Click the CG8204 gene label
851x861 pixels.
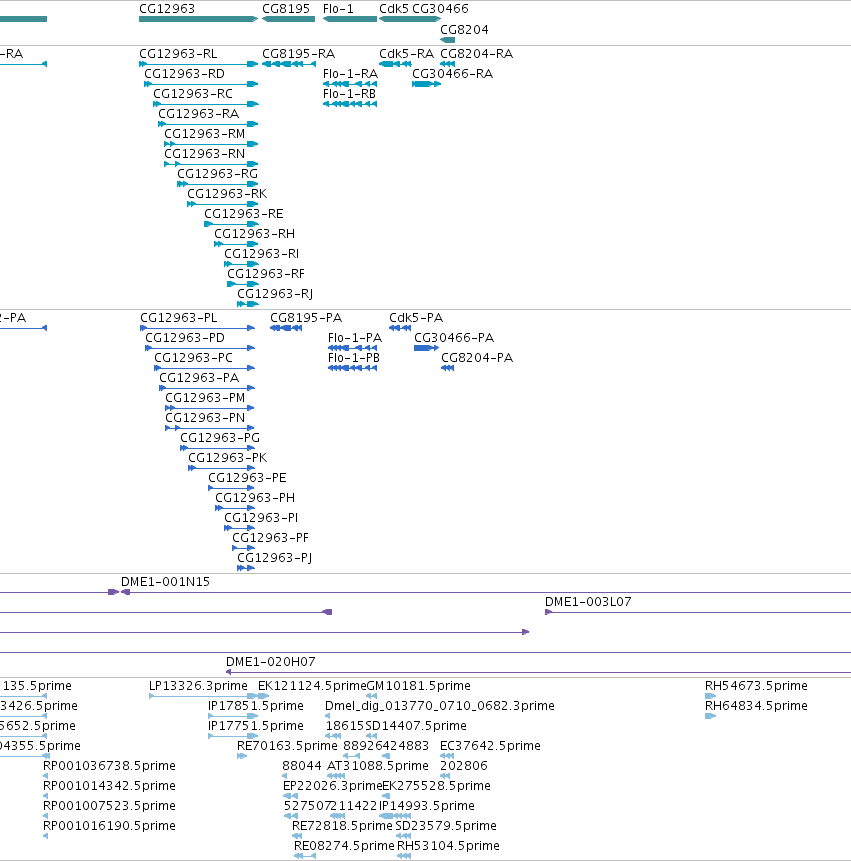coord(464,30)
